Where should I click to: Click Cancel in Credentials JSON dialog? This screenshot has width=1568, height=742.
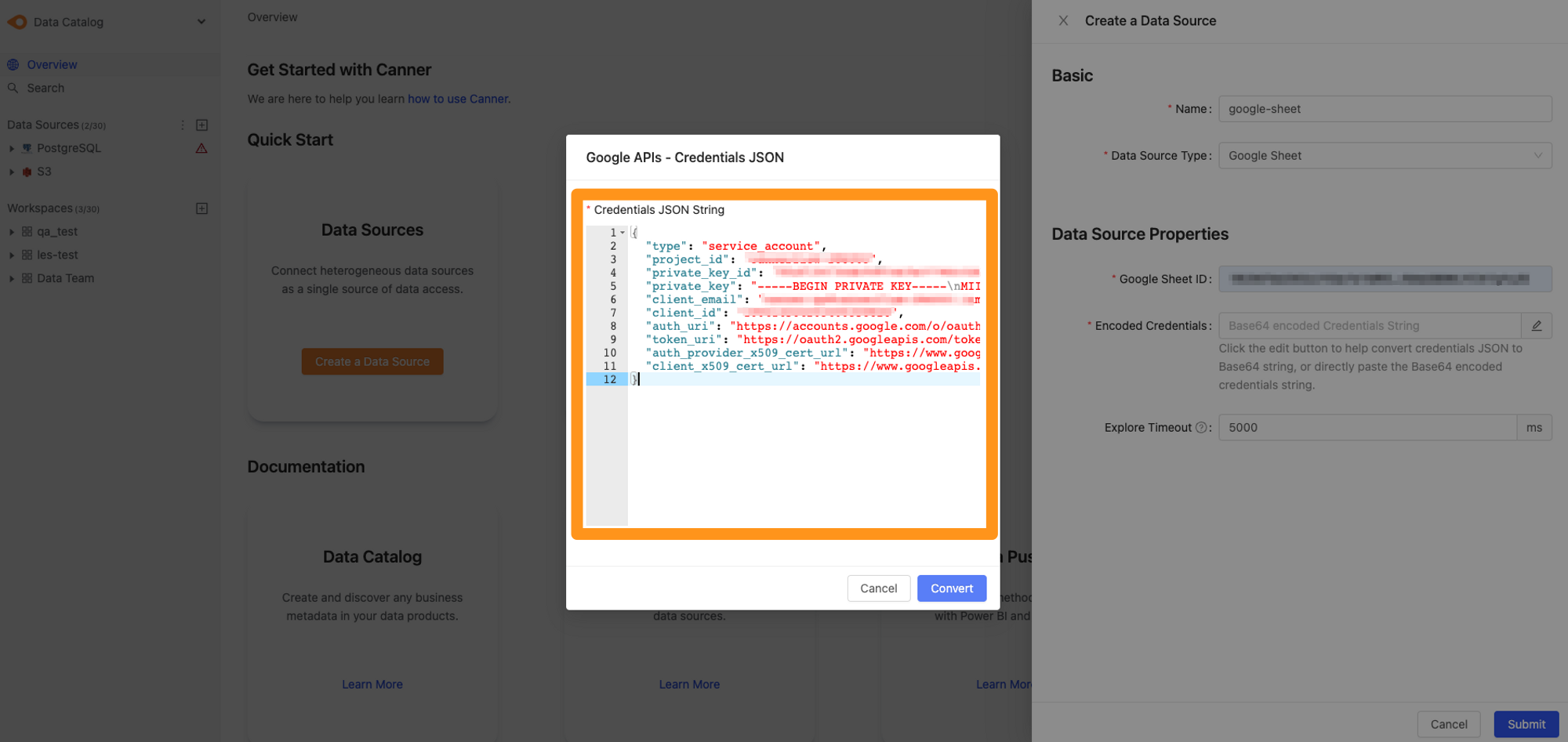coord(878,588)
